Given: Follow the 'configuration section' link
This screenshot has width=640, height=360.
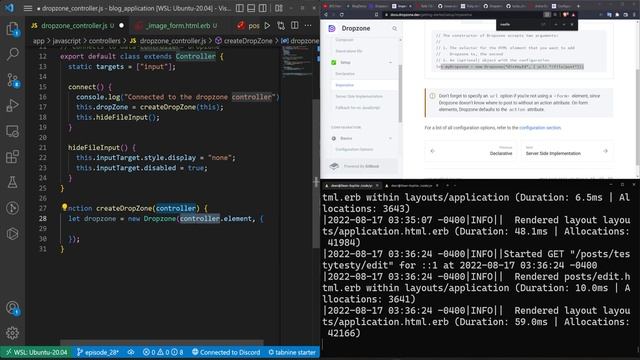Looking at the screenshot, I should [540, 128].
